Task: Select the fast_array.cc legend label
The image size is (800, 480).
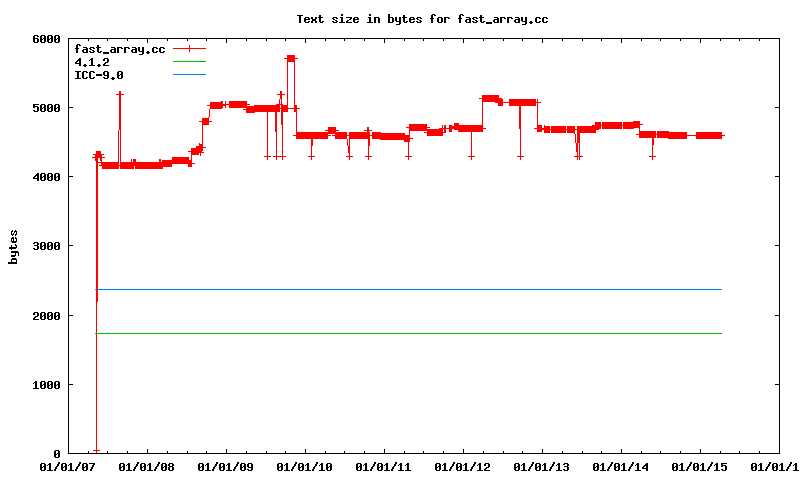Action: coord(119,48)
